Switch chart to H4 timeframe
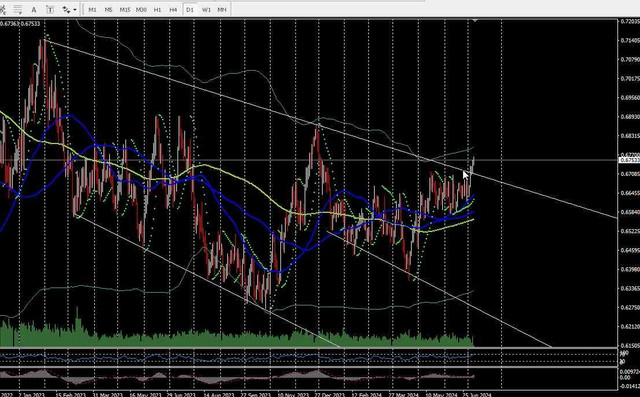The image size is (640, 397). 173,9
